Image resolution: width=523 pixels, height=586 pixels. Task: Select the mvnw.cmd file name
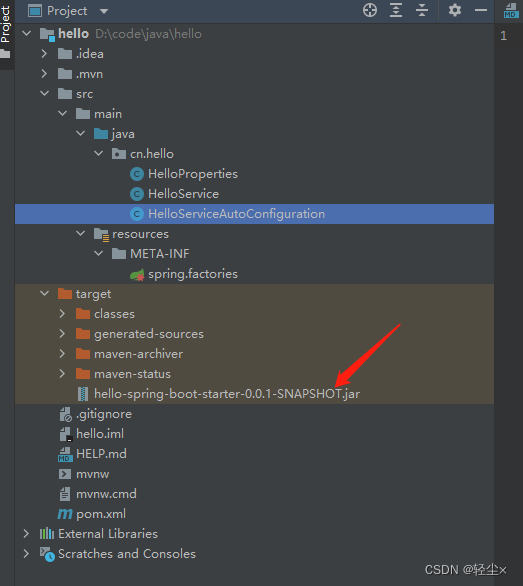point(106,494)
